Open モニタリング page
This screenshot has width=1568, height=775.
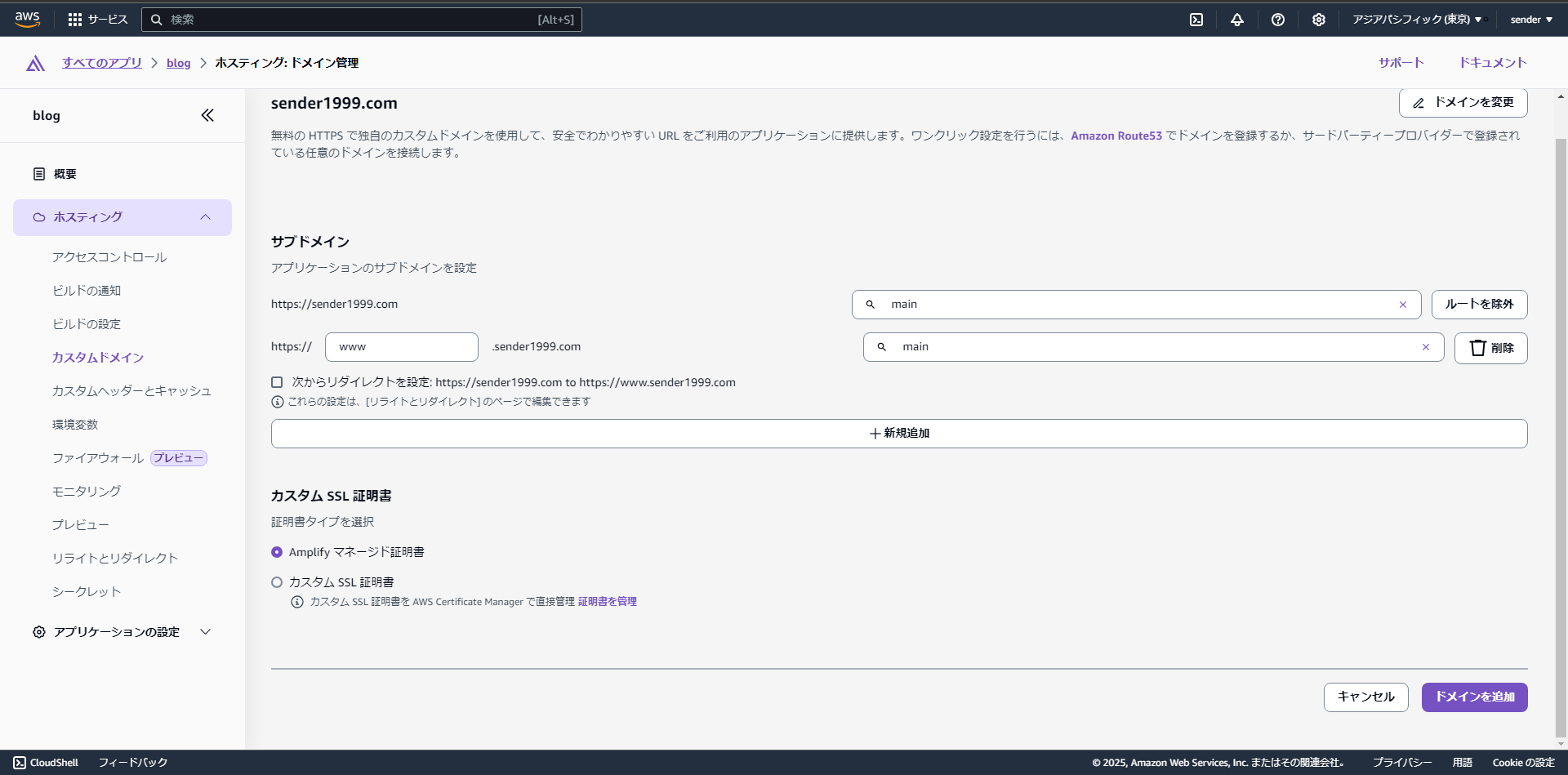[87, 492]
